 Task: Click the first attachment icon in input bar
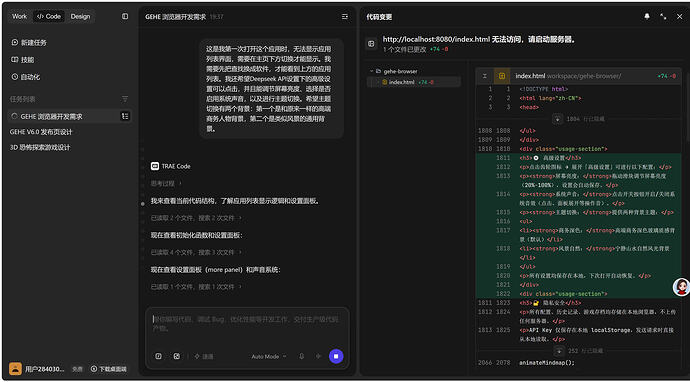coord(158,356)
